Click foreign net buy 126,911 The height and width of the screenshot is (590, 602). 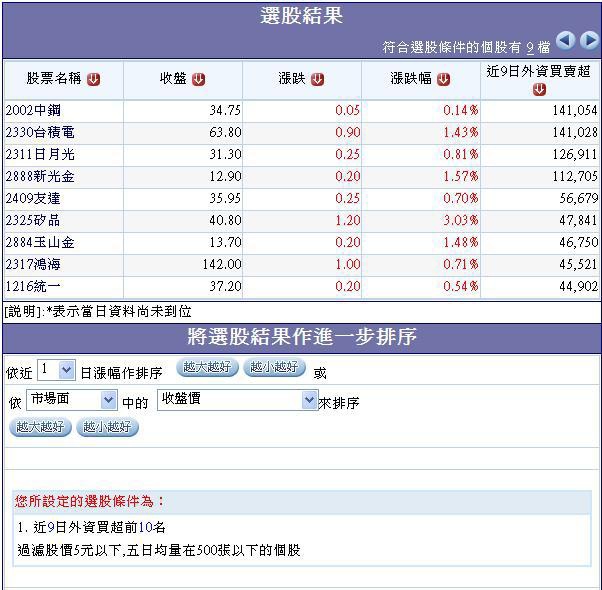(575, 154)
